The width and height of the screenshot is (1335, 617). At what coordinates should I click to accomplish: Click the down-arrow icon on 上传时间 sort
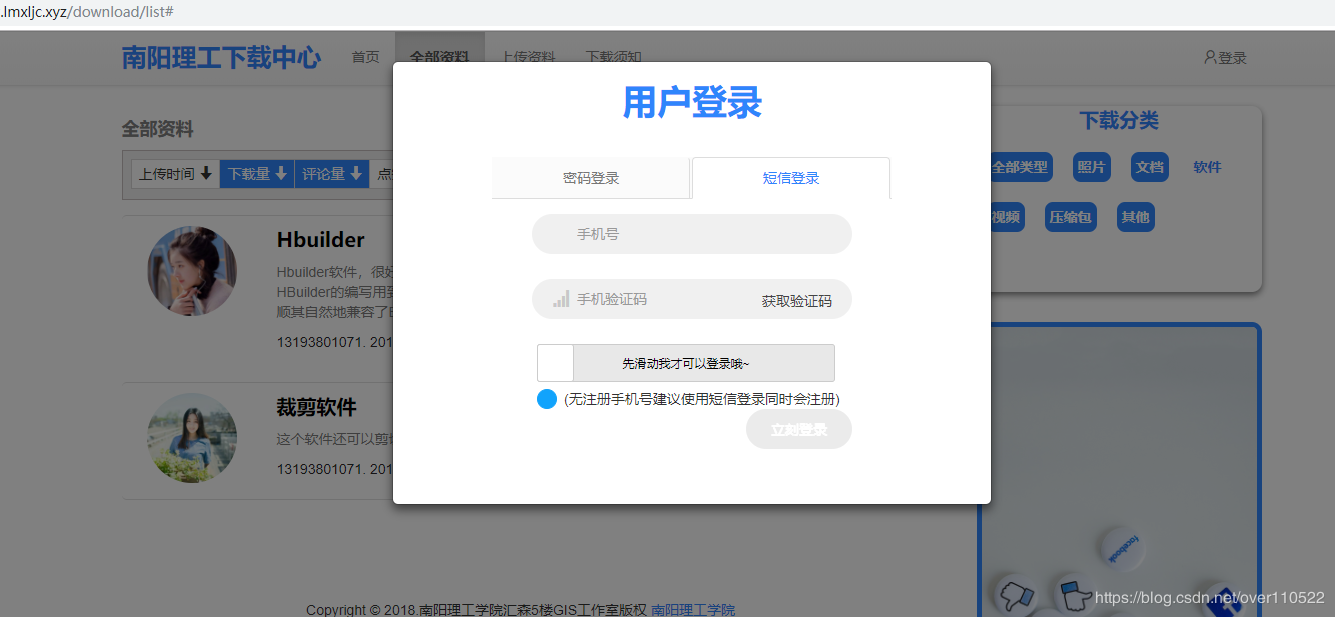click(x=206, y=173)
